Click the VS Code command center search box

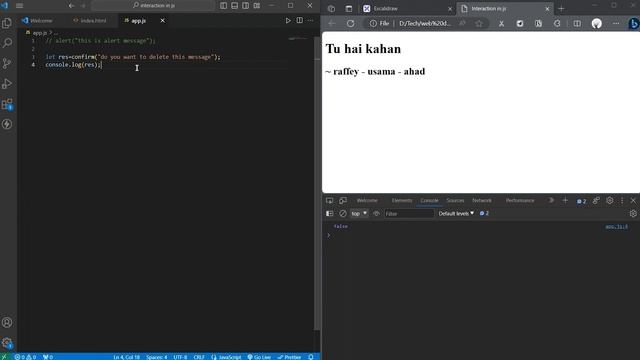(x=153, y=6)
